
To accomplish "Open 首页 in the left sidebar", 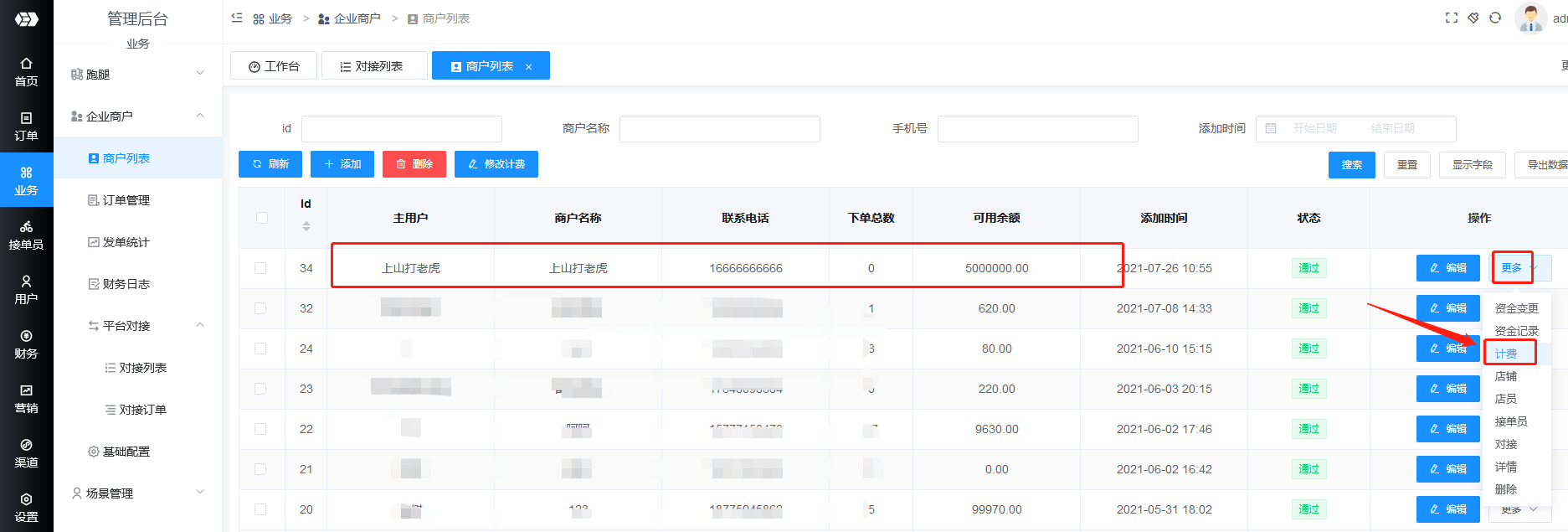I will 26,72.
